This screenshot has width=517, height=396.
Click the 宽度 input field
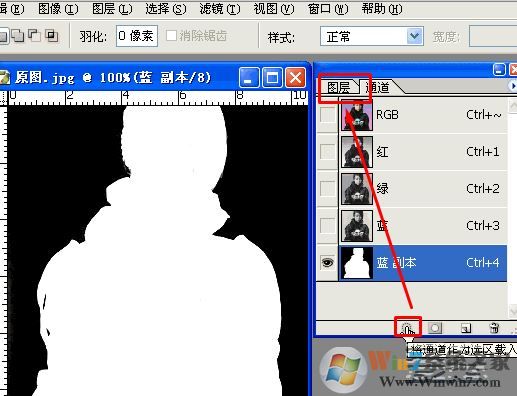[x=493, y=36]
